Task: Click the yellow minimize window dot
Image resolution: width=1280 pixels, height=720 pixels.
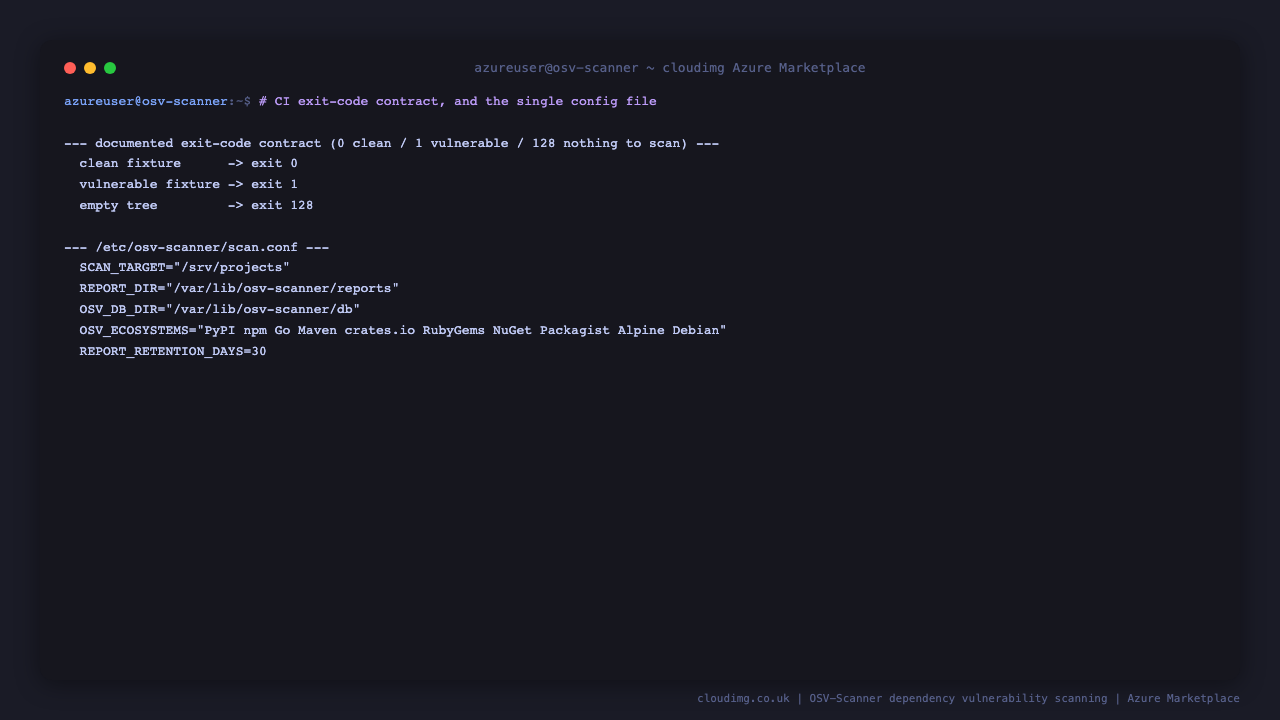Action: tap(90, 68)
